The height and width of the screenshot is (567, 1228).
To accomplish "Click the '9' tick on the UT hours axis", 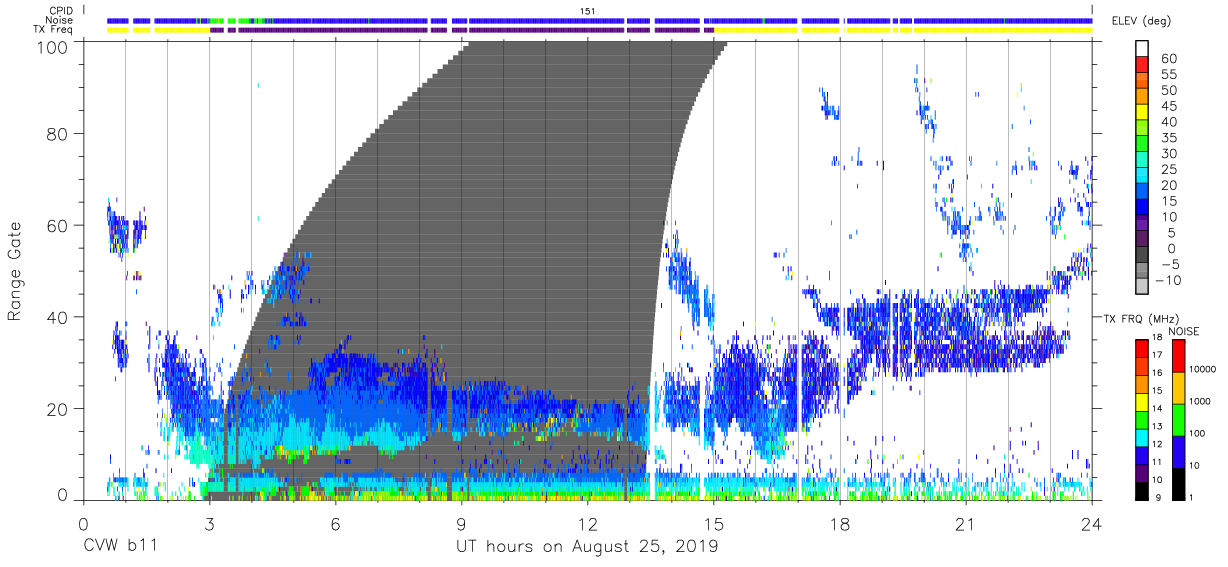I will [461, 524].
